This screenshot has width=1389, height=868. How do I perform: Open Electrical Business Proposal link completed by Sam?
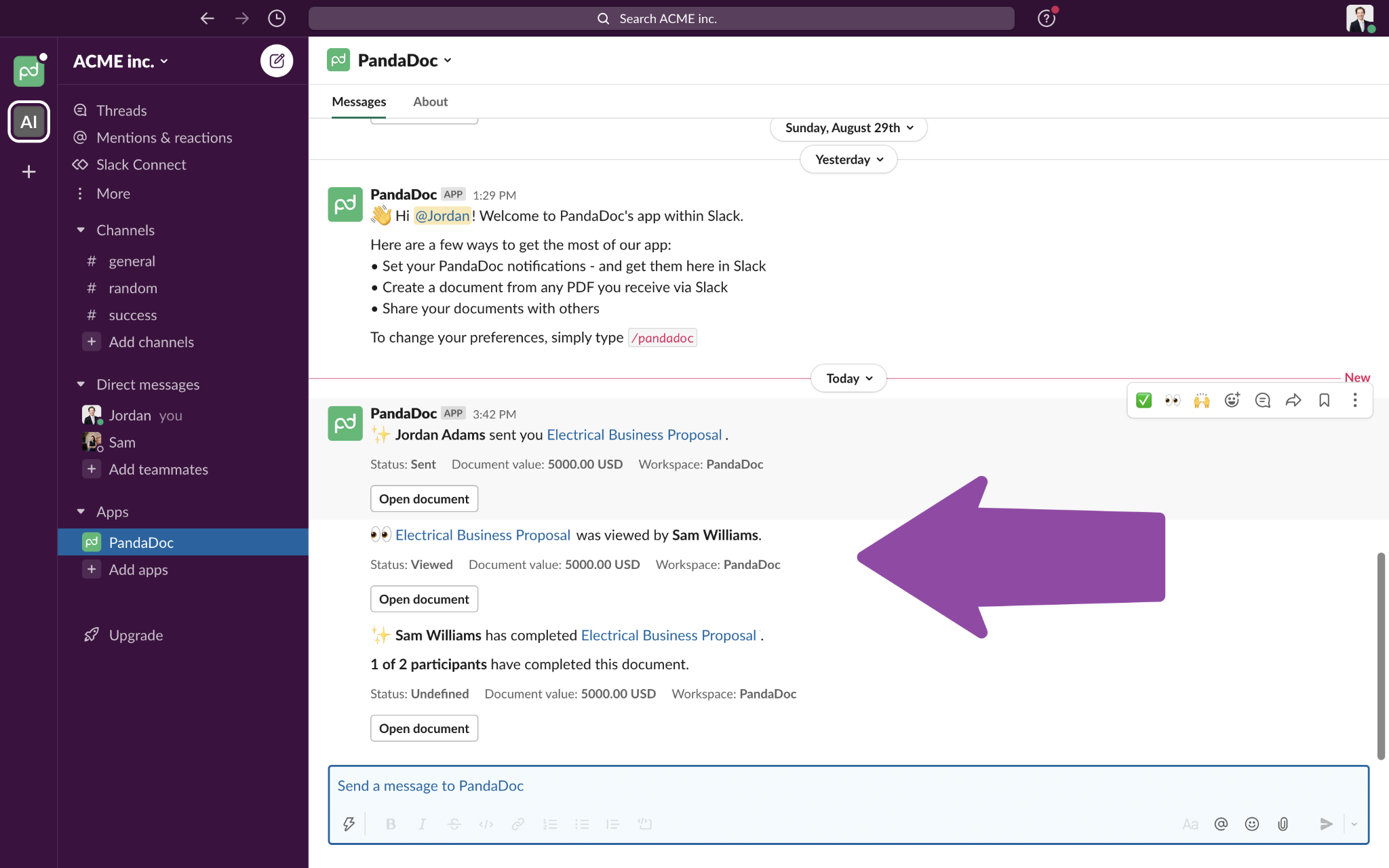(x=668, y=635)
